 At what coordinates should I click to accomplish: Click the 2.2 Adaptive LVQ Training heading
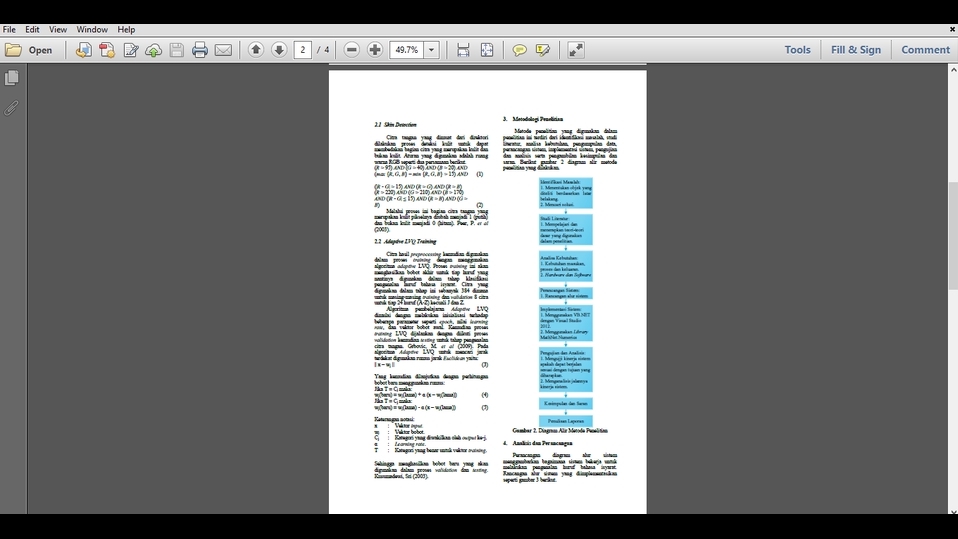(405, 241)
